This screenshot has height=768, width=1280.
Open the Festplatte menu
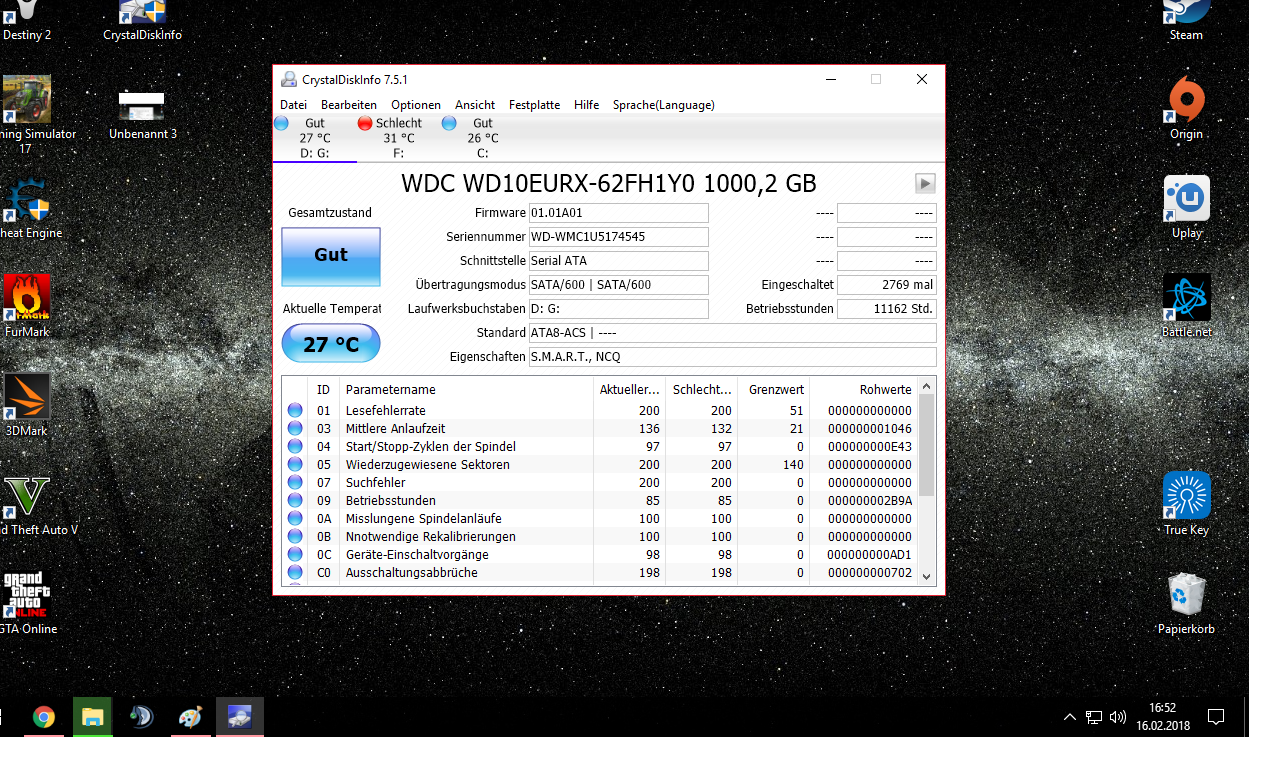point(534,105)
